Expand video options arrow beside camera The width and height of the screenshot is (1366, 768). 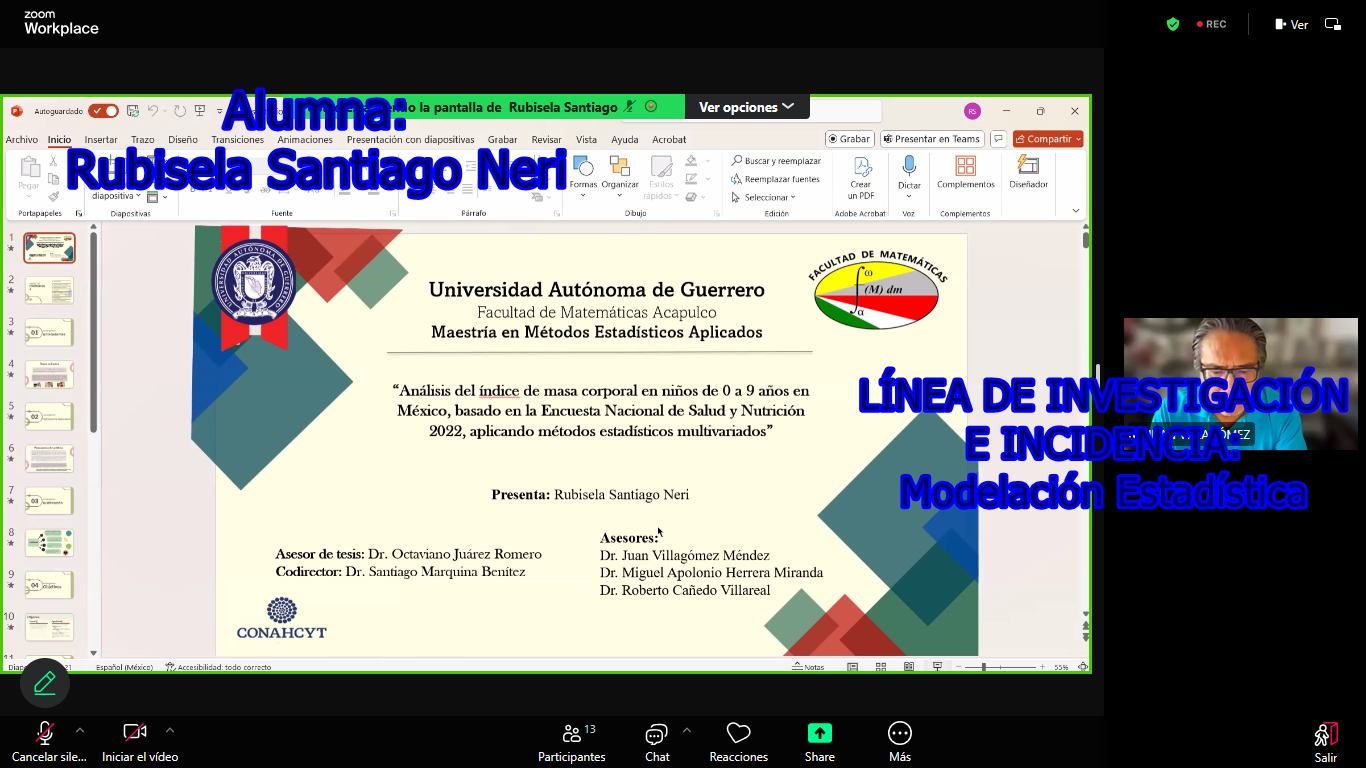click(x=170, y=730)
